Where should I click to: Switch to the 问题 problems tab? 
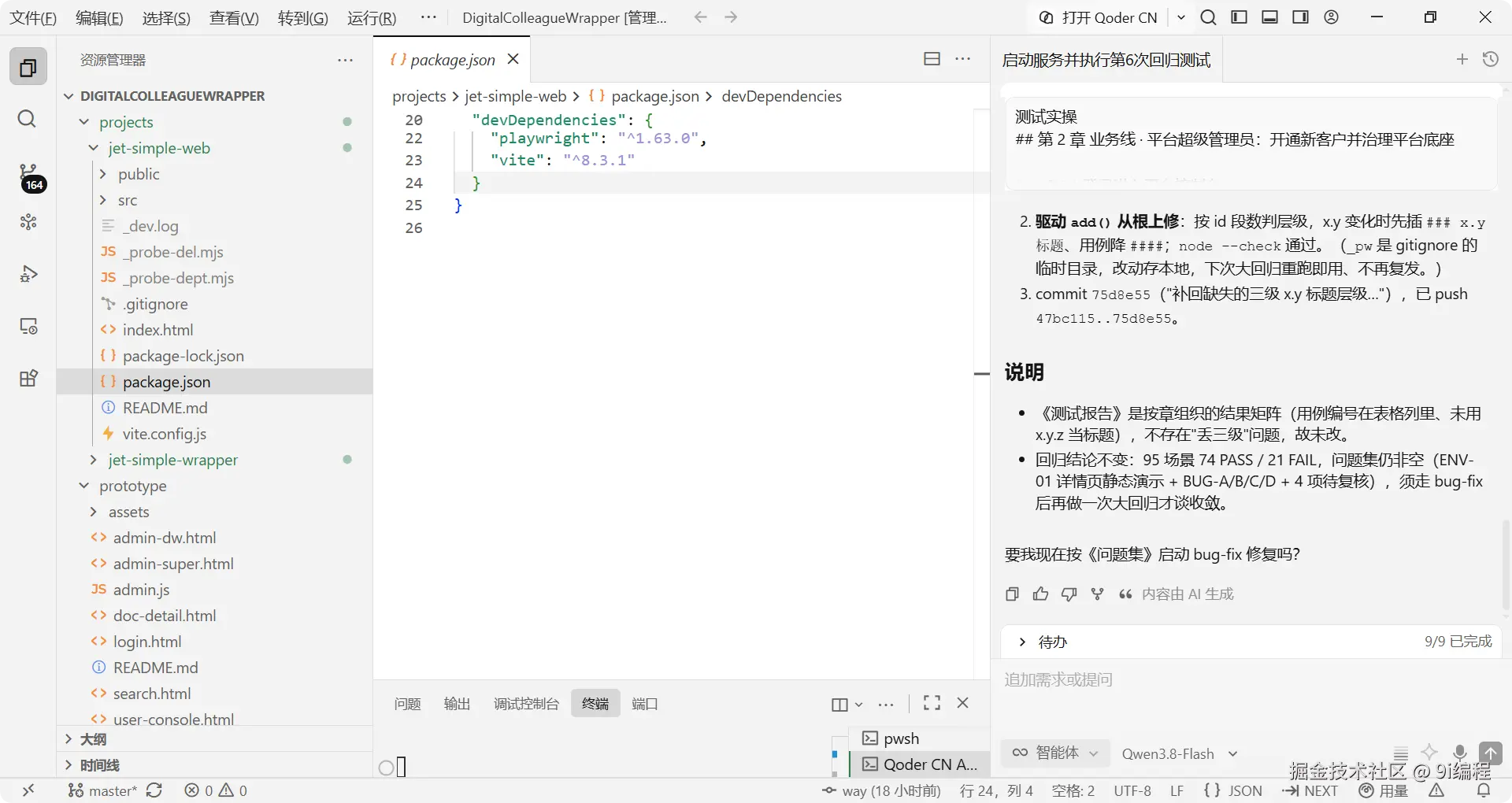(x=408, y=704)
